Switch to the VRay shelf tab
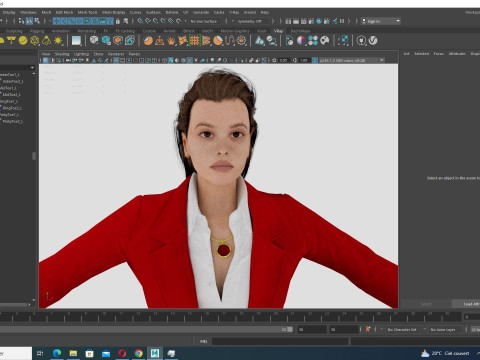The height and width of the screenshot is (360, 480). pos(278,31)
